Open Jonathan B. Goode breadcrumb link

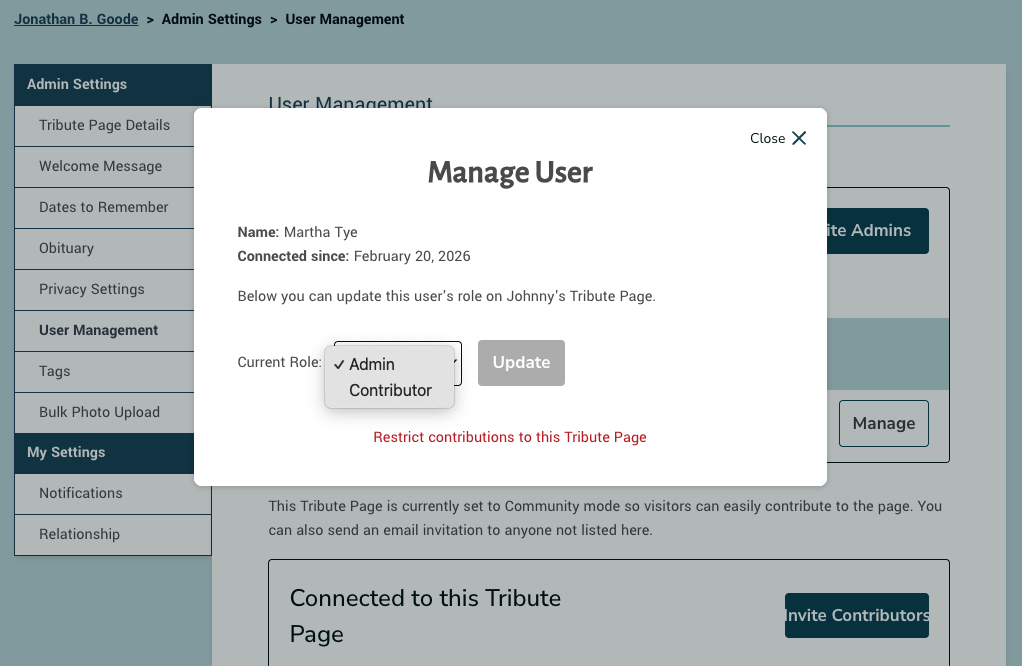tap(76, 20)
